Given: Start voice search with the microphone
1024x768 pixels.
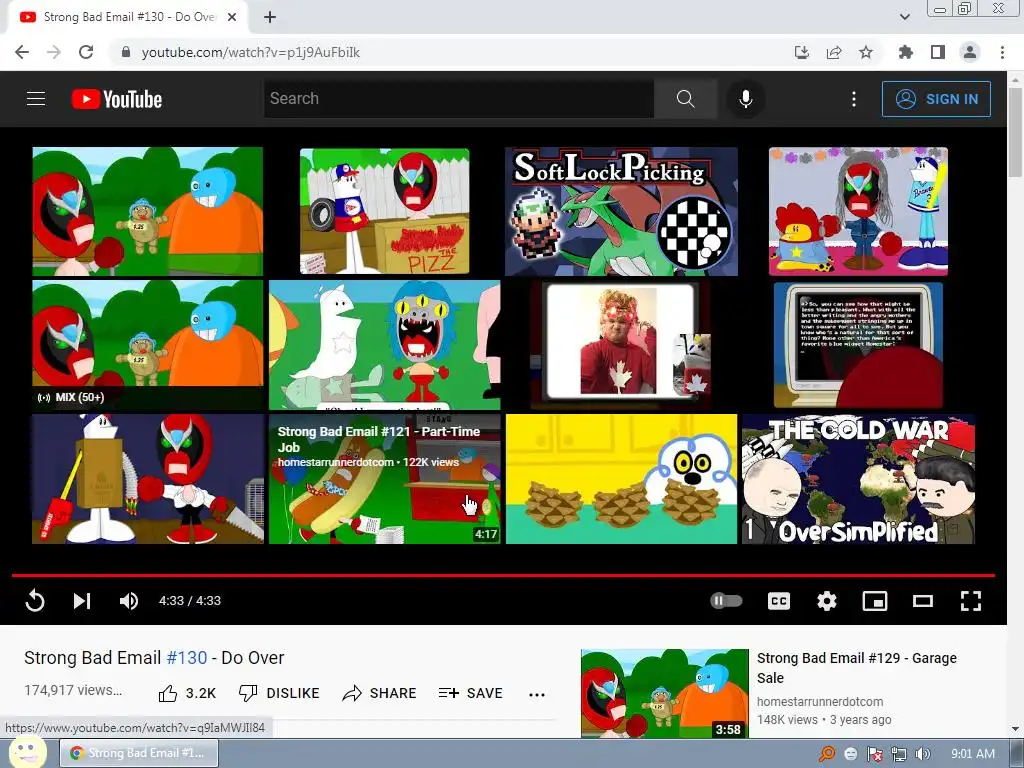Looking at the screenshot, I should [x=745, y=99].
